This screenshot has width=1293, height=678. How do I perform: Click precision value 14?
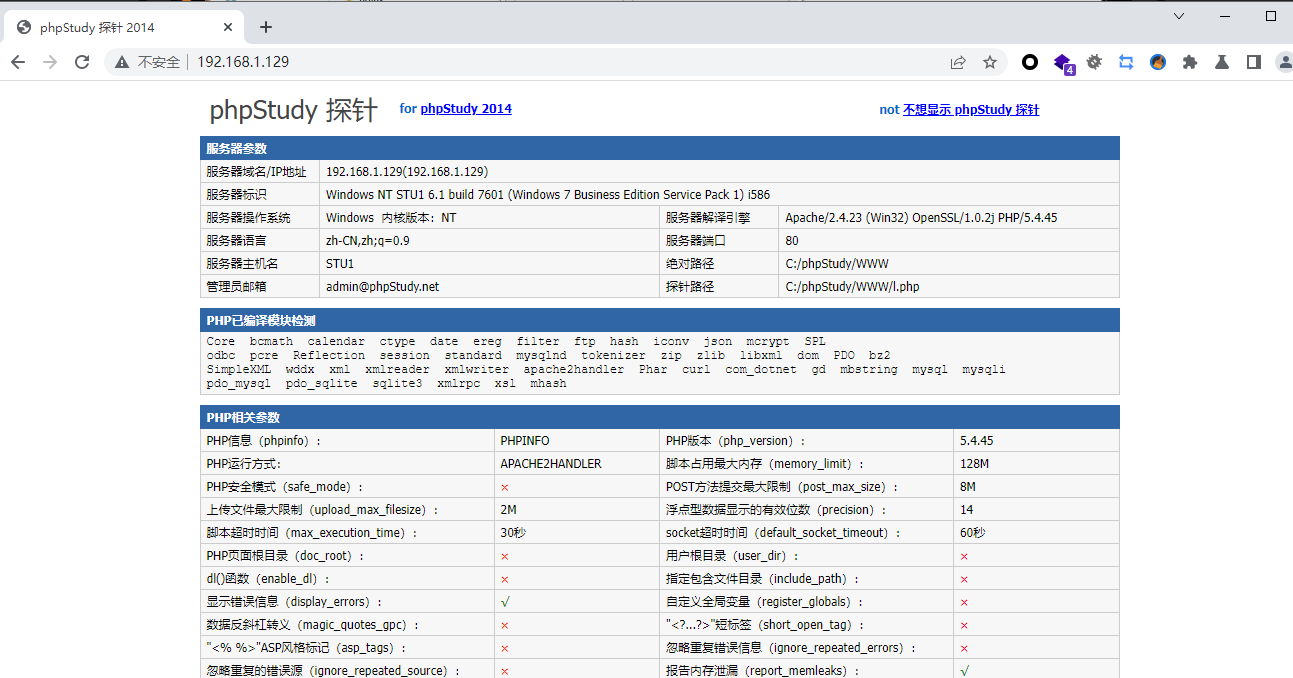point(966,510)
